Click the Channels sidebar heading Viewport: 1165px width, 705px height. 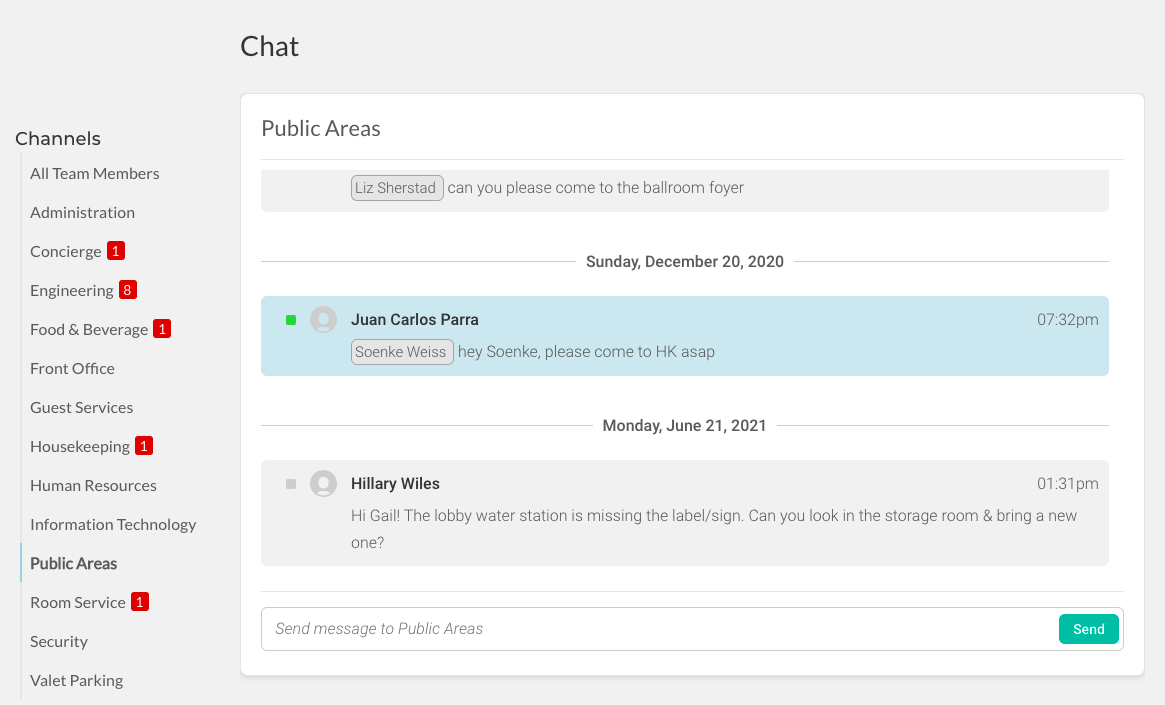coord(58,139)
